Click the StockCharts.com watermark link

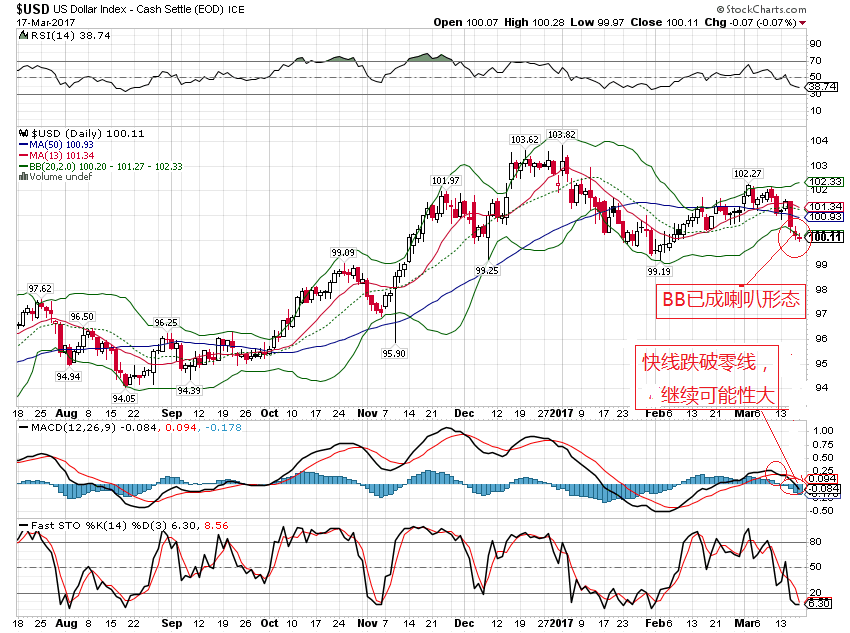pos(792,7)
